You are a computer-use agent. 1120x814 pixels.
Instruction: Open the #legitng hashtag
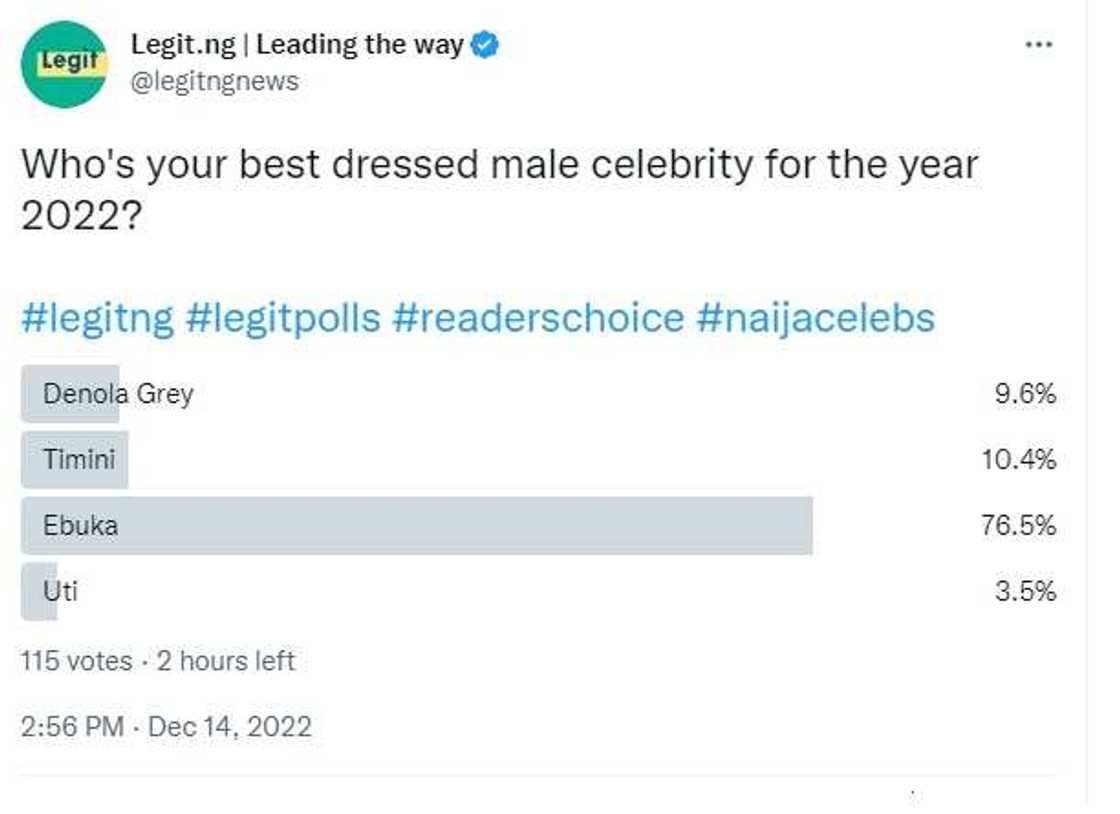click(97, 318)
